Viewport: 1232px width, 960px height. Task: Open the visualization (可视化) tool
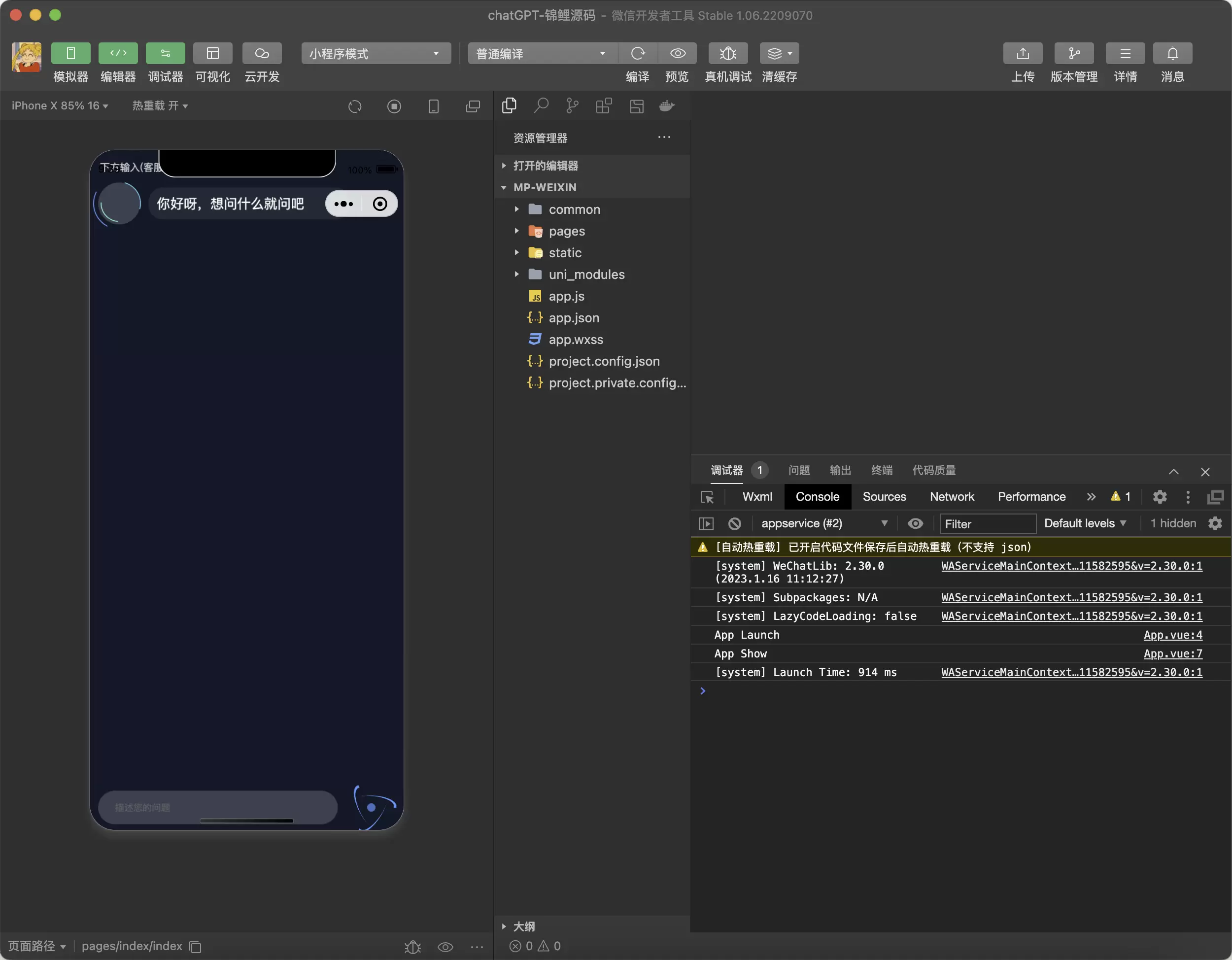pos(213,54)
